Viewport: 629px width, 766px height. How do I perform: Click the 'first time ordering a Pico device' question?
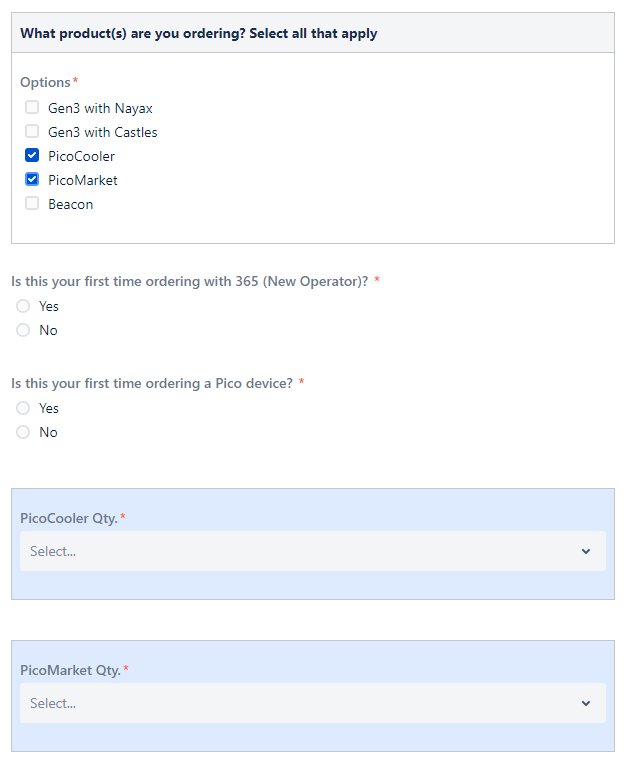(152, 383)
